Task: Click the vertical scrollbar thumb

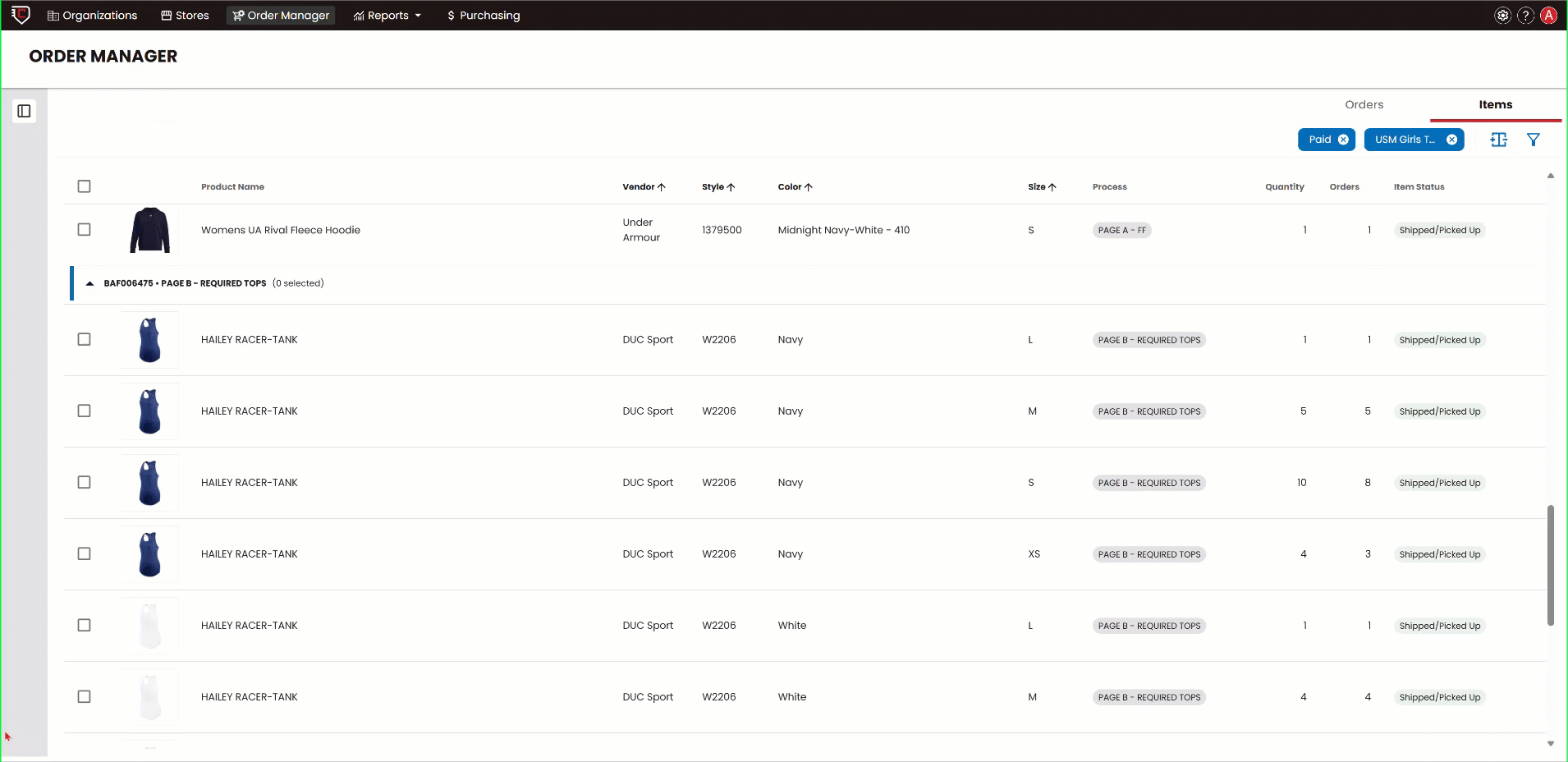Action: [1550, 565]
